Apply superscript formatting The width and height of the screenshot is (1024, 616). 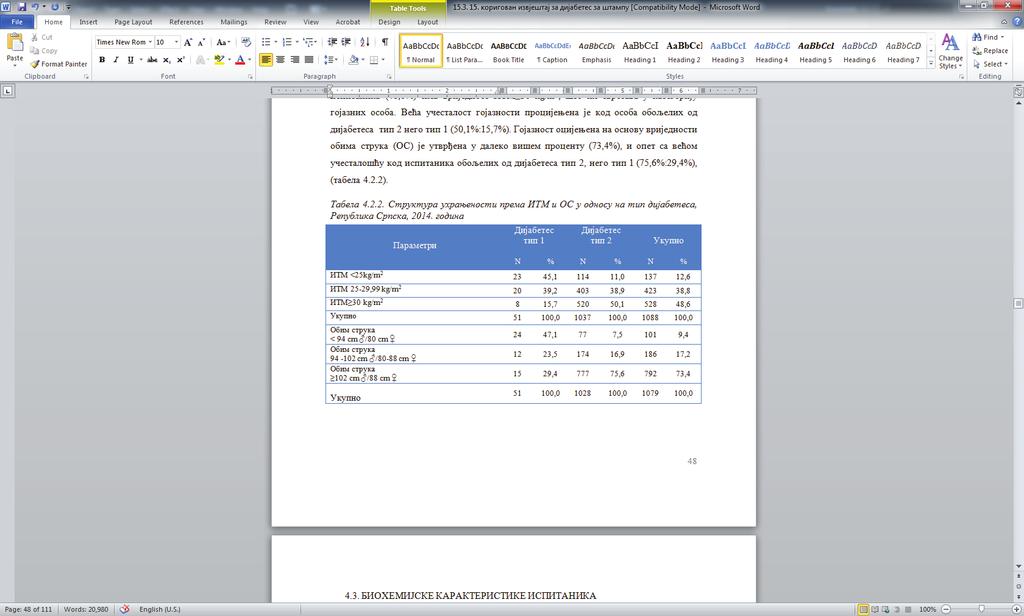[180, 60]
